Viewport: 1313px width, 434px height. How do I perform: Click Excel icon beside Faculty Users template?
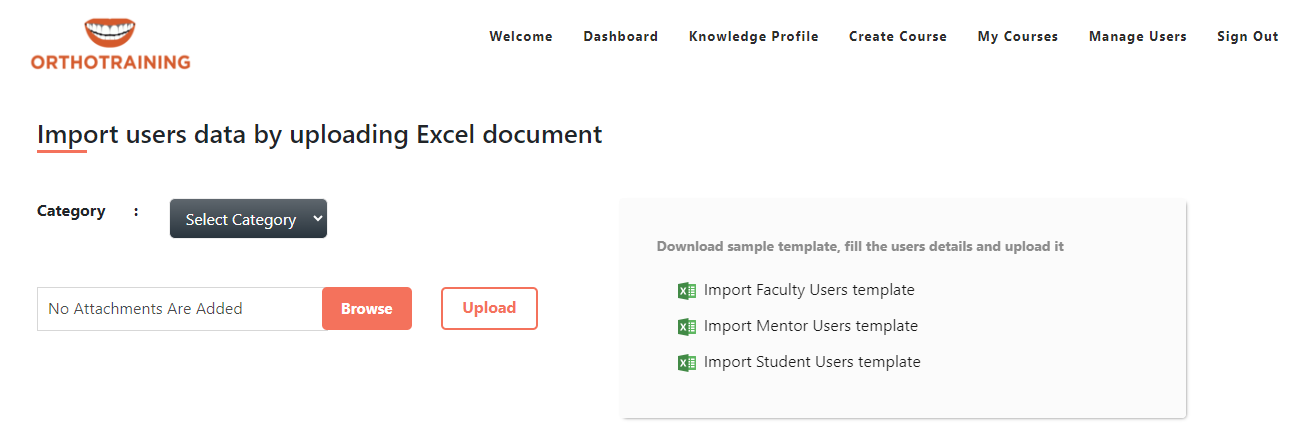click(x=687, y=291)
